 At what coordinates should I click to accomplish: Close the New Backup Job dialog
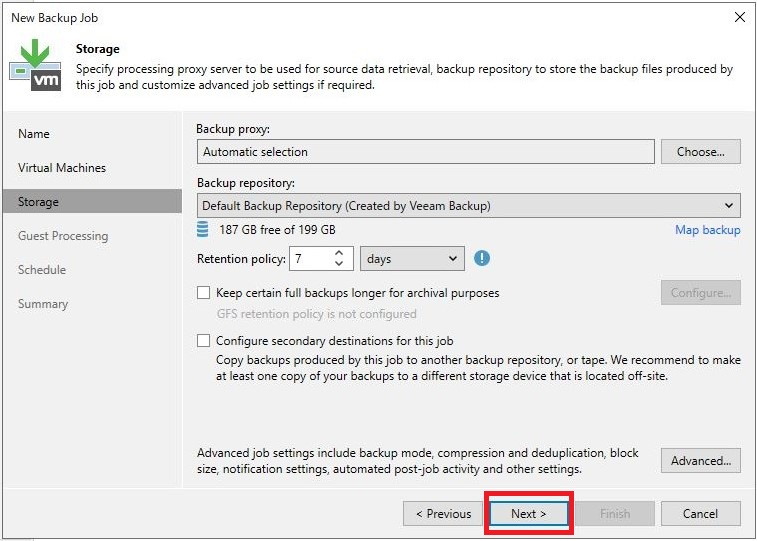(739, 17)
